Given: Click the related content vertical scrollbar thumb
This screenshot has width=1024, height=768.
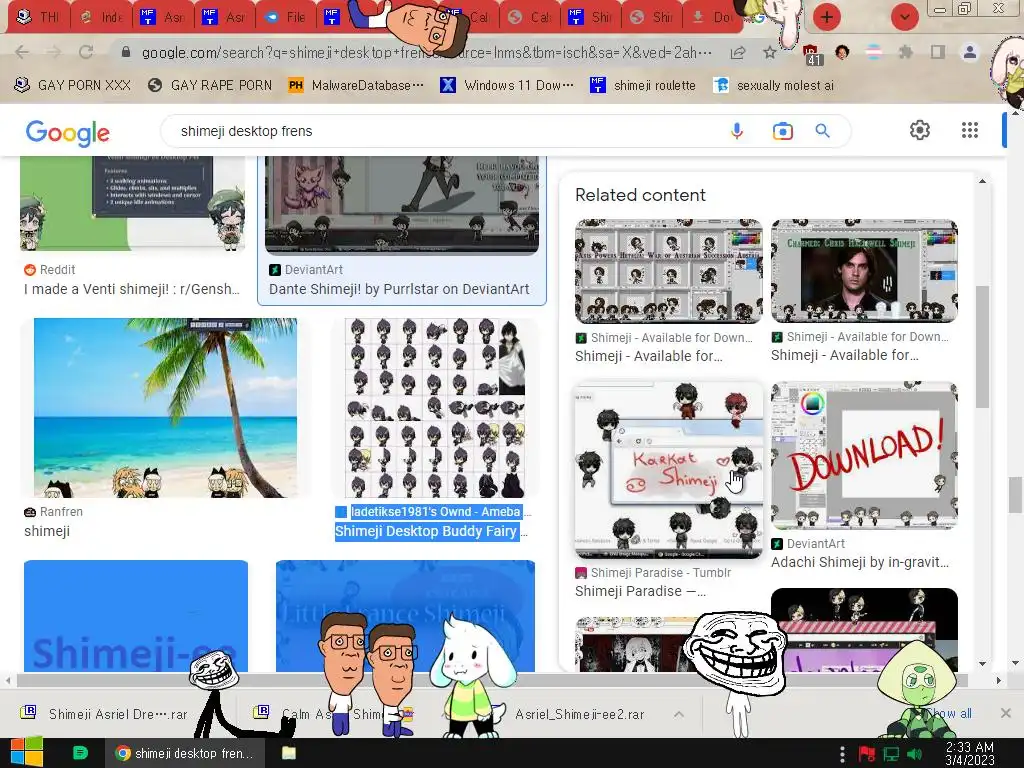Looking at the screenshot, I should [x=982, y=346].
